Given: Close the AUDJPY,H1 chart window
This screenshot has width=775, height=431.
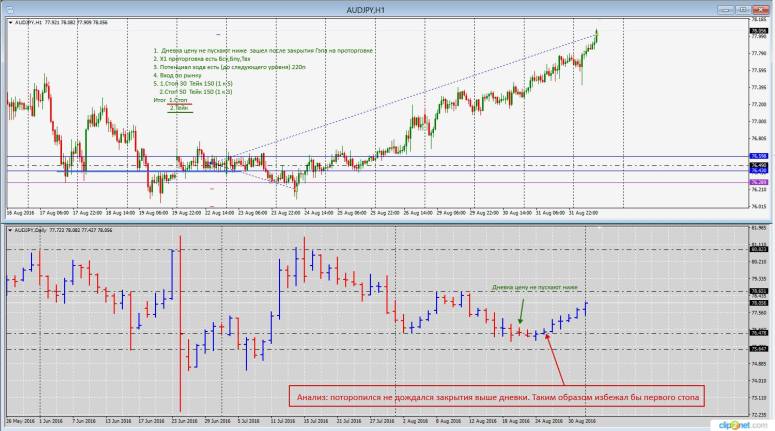Looking at the screenshot, I should coord(765,10).
